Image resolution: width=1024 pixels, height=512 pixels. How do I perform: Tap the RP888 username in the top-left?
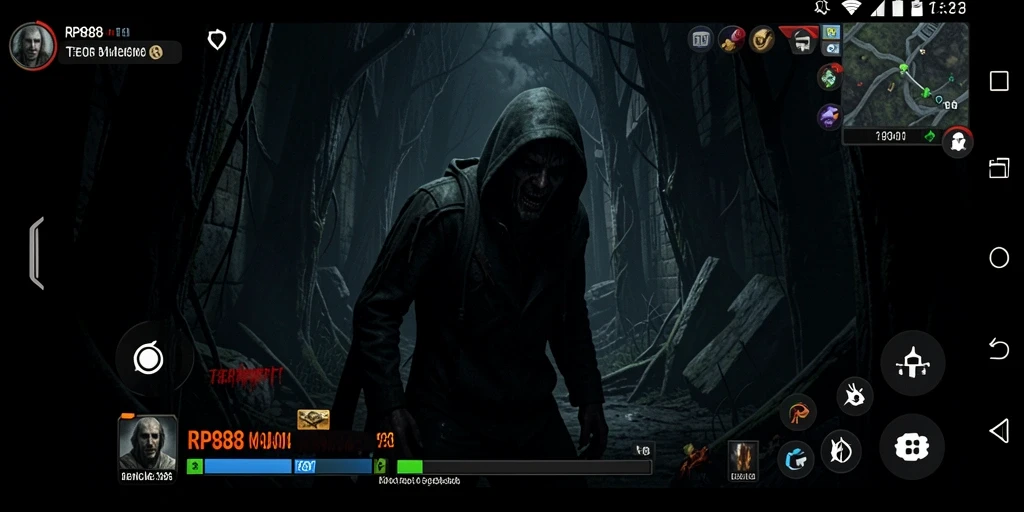click(x=84, y=33)
